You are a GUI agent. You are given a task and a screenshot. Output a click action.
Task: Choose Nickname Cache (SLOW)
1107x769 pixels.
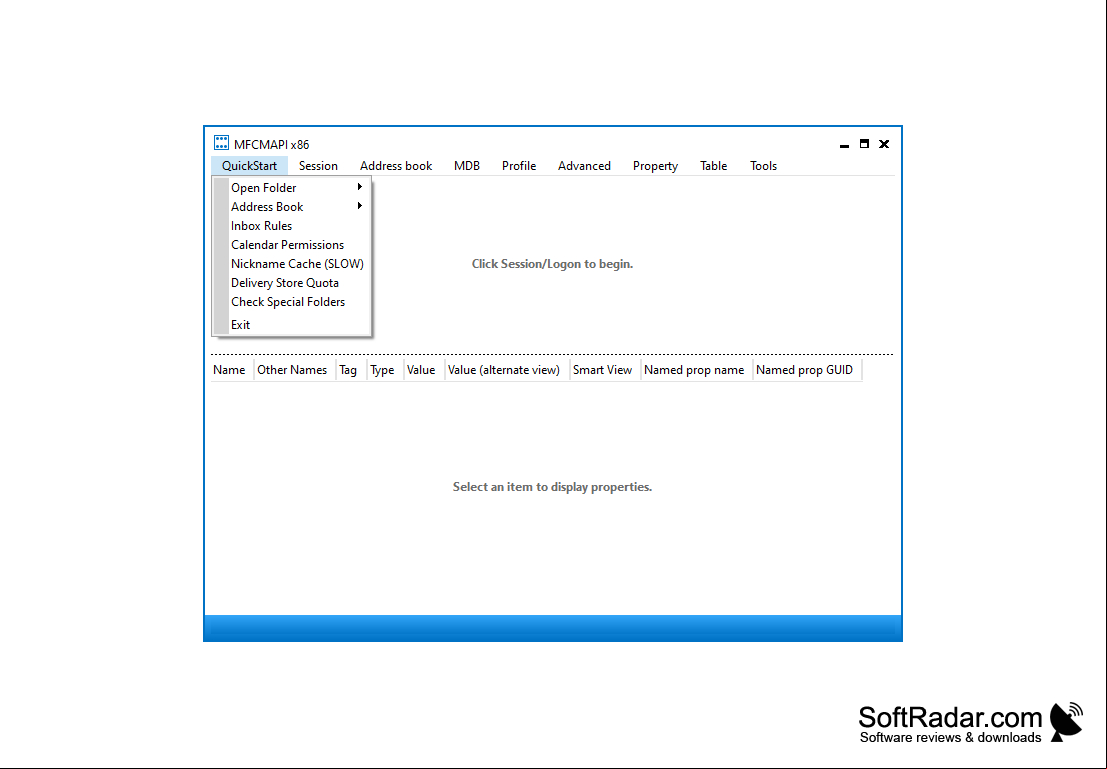click(x=292, y=264)
